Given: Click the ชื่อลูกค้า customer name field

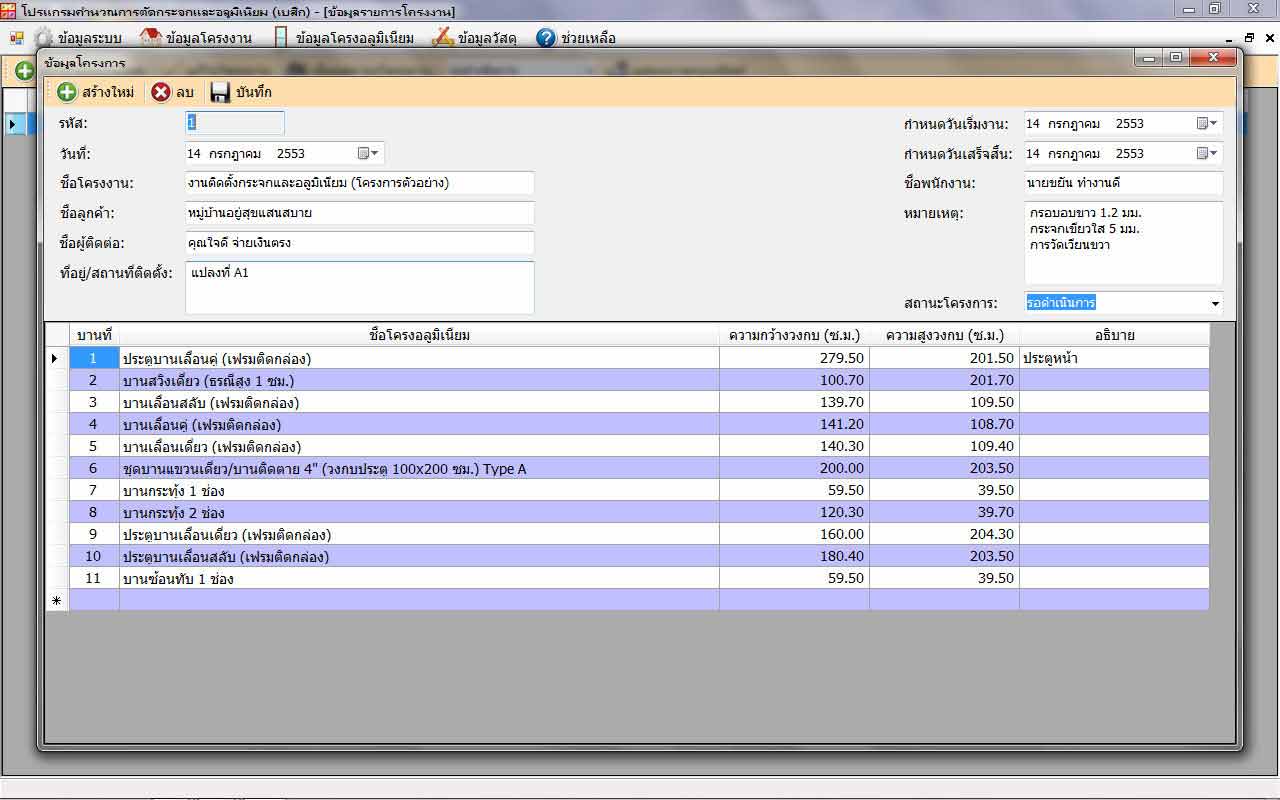Looking at the screenshot, I should (x=360, y=213).
